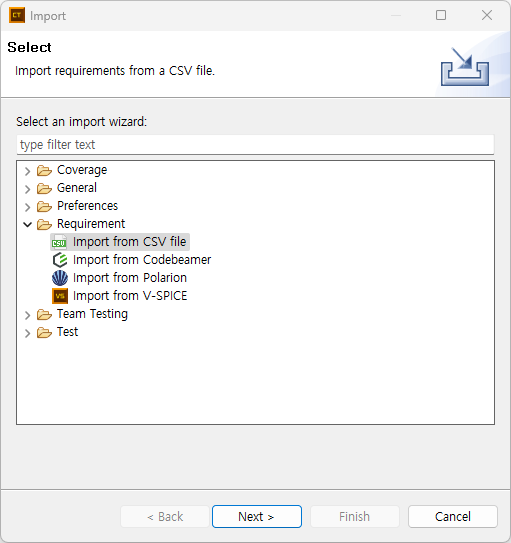Screen dimensions: 511x543
Task: Collapse the Requirement category
Action: point(28,224)
